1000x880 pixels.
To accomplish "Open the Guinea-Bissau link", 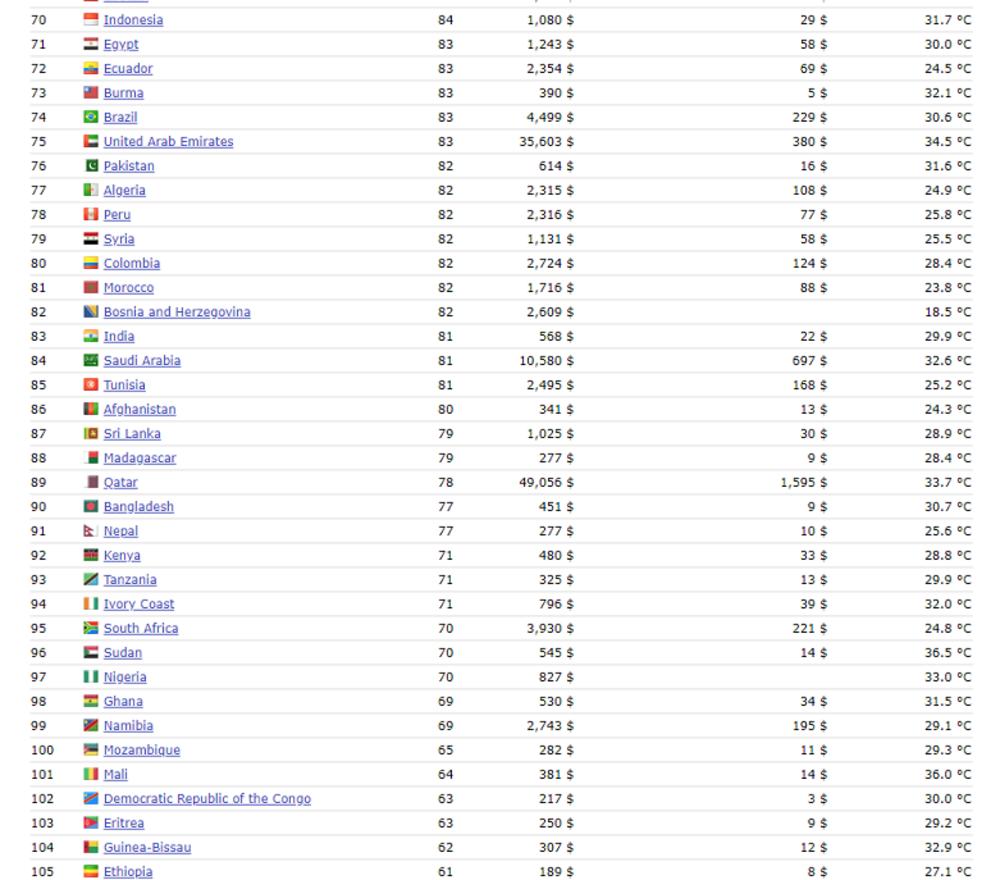I will tap(147, 848).
